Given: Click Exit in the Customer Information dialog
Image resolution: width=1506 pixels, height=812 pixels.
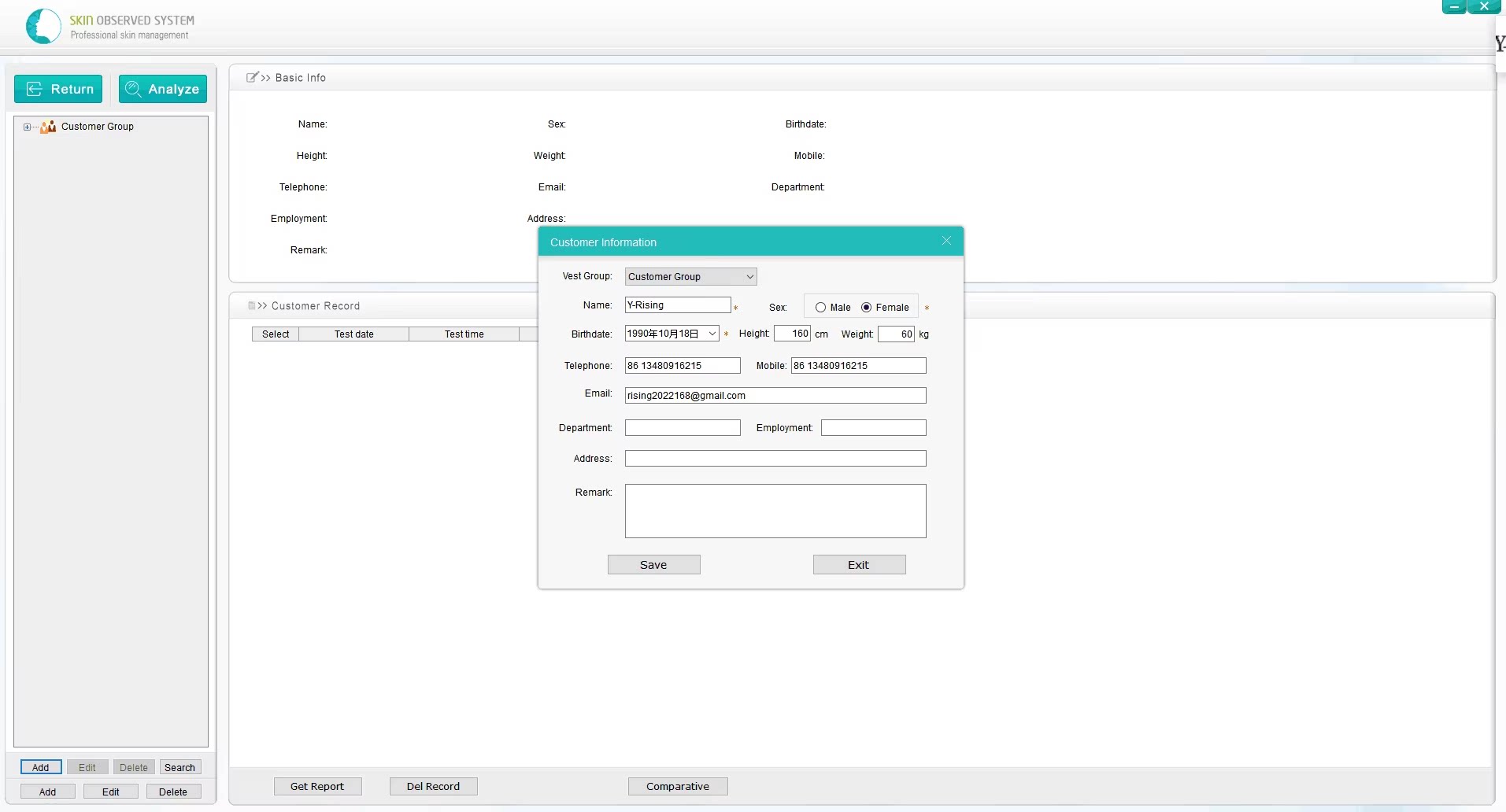Looking at the screenshot, I should click(x=859, y=564).
